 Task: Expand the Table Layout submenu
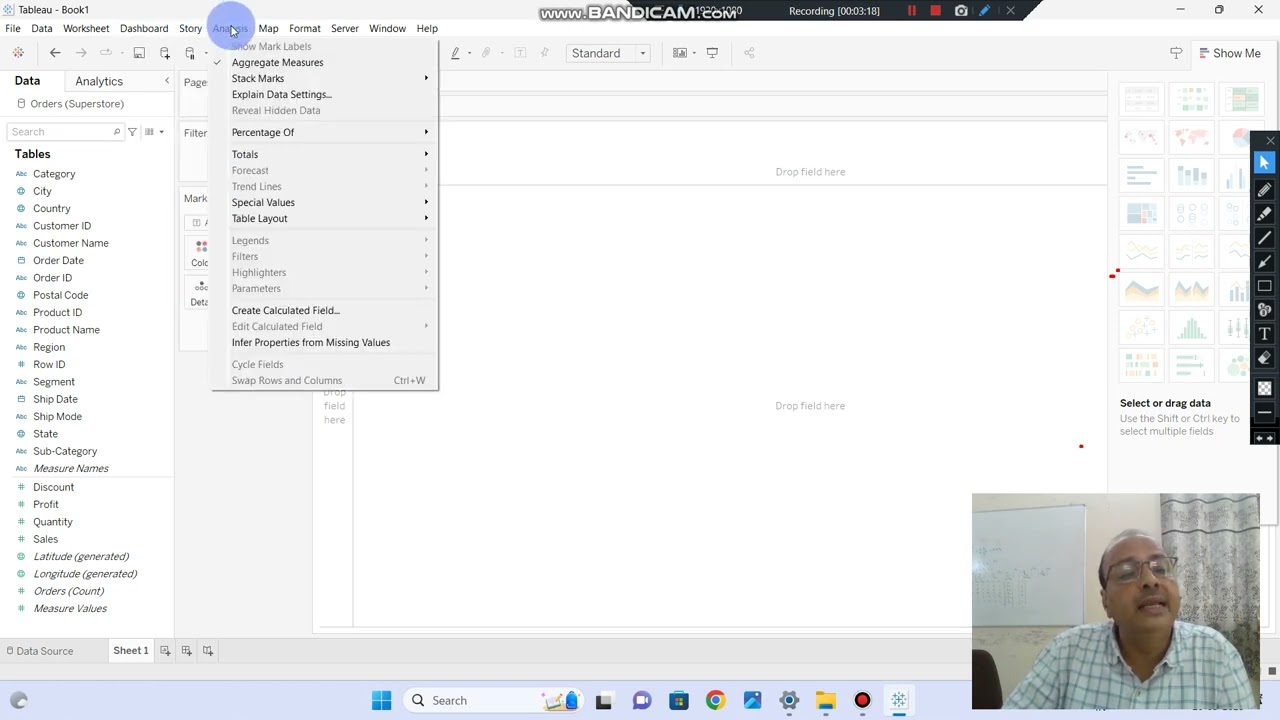pos(325,218)
